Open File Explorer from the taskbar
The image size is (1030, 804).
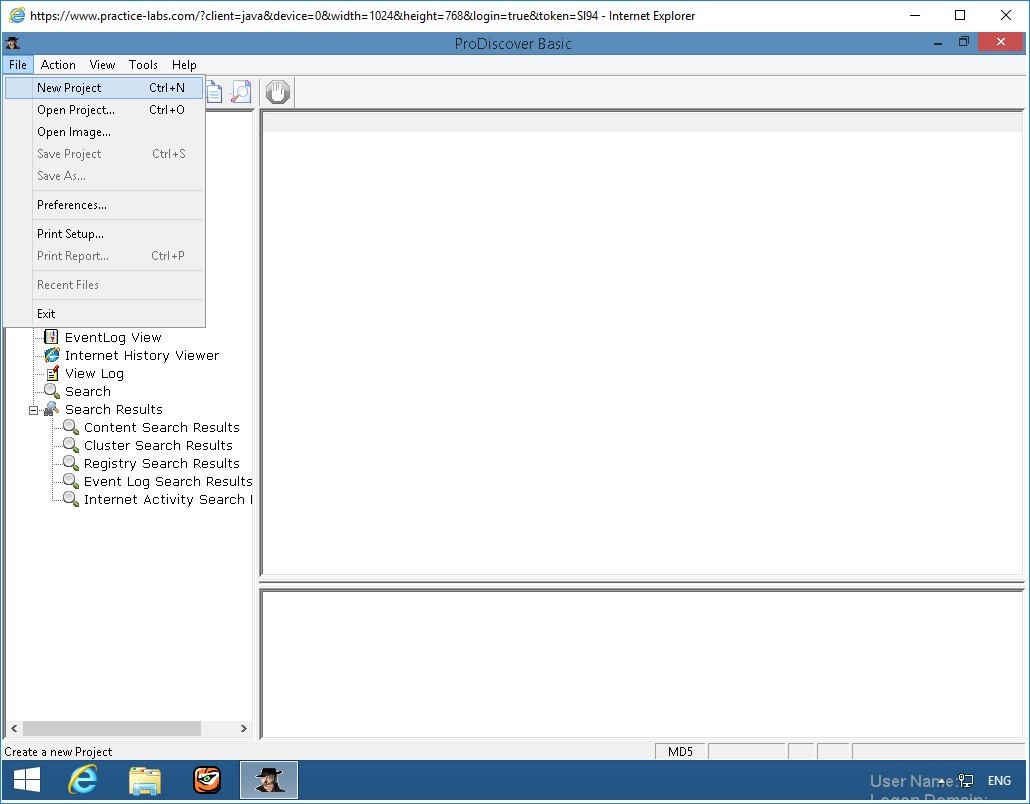pyautogui.click(x=145, y=780)
